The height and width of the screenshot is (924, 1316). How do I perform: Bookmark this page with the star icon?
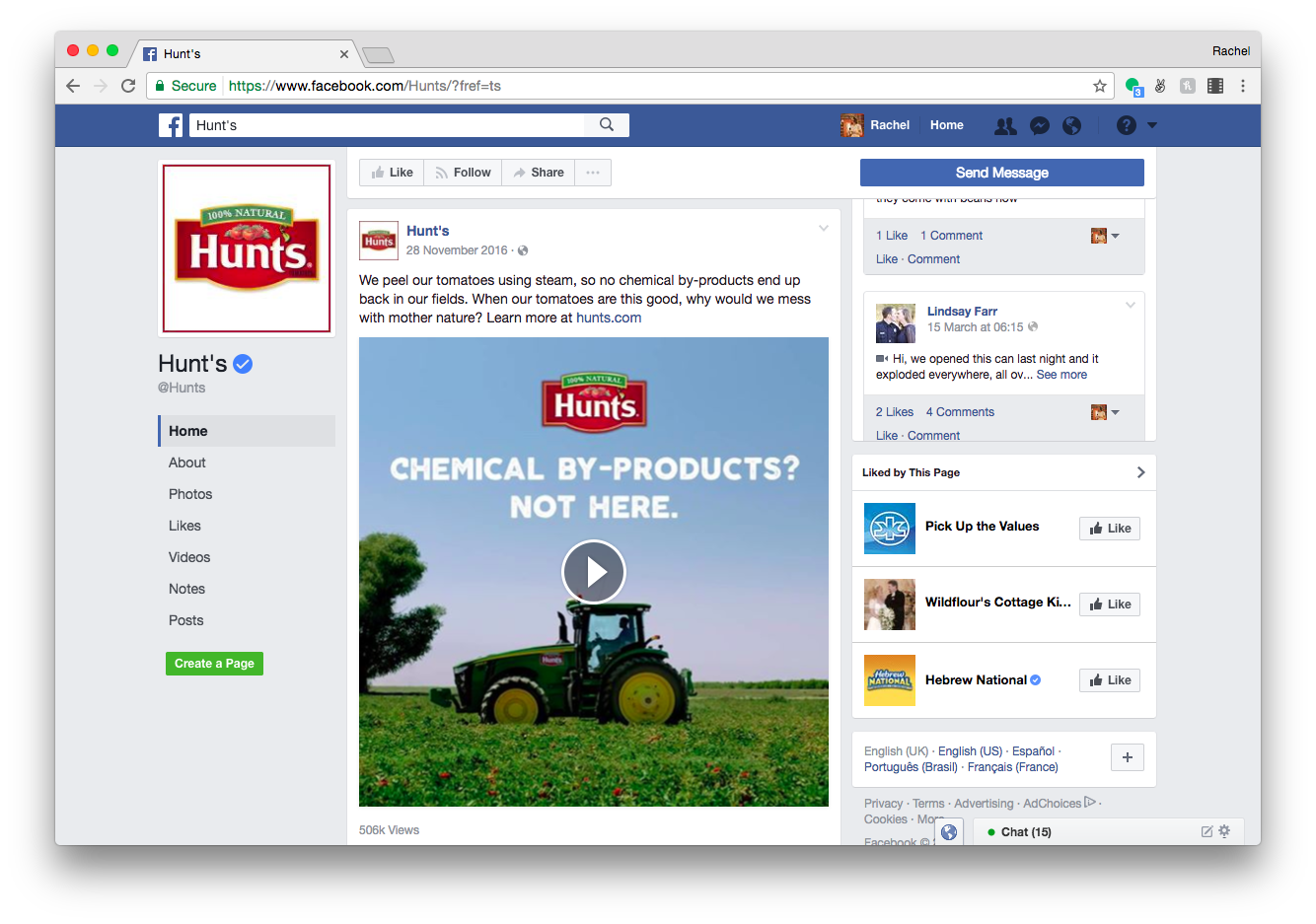[1099, 86]
